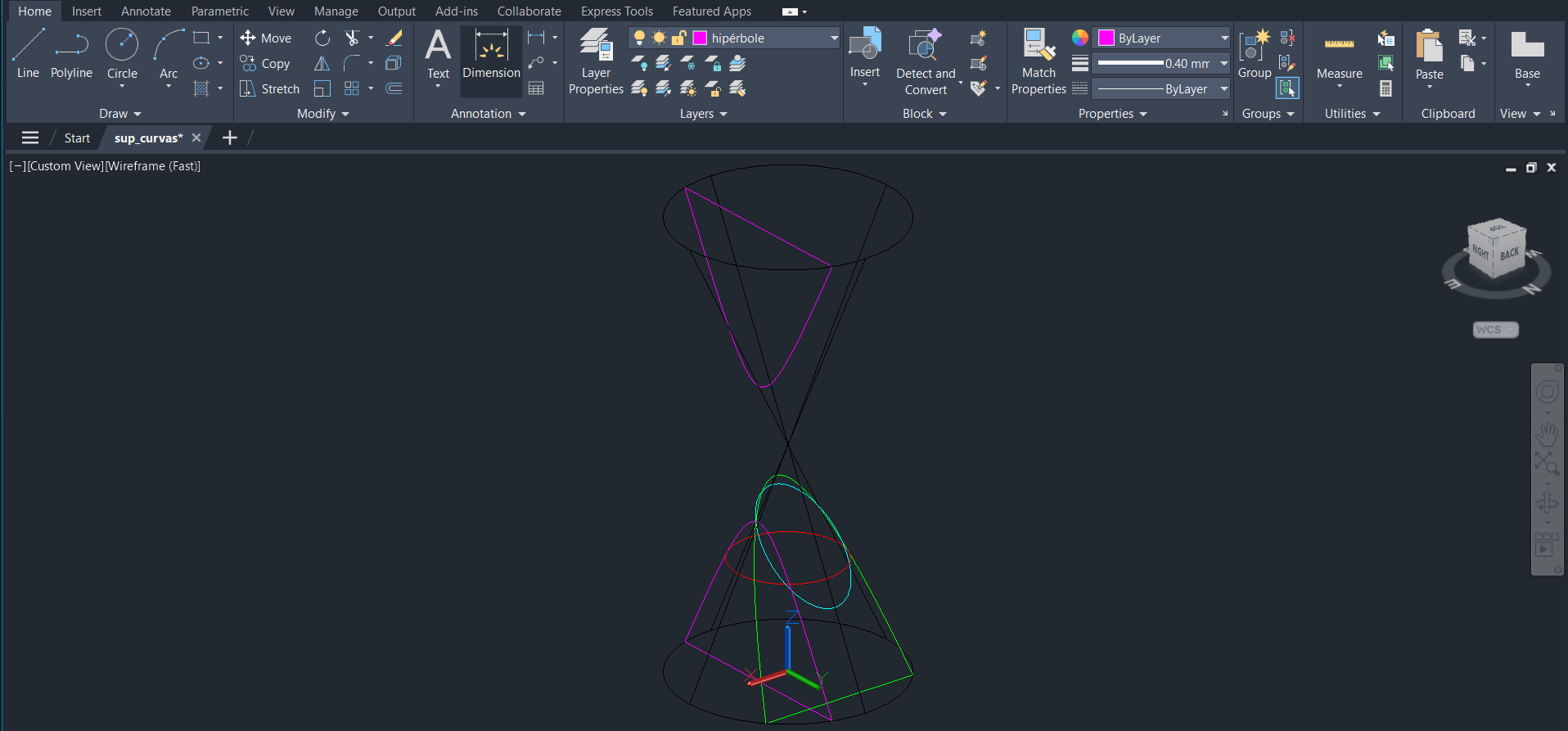Click the Start file tab
The height and width of the screenshot is (731, 1568).
pyautogui.click(x=77, y=138)
